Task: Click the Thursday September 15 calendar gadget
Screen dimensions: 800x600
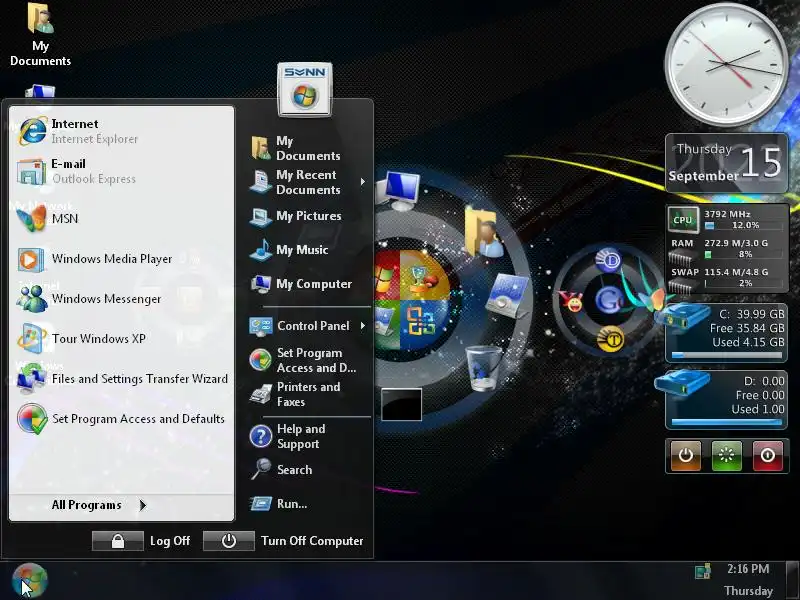Action: coord(727,163)
